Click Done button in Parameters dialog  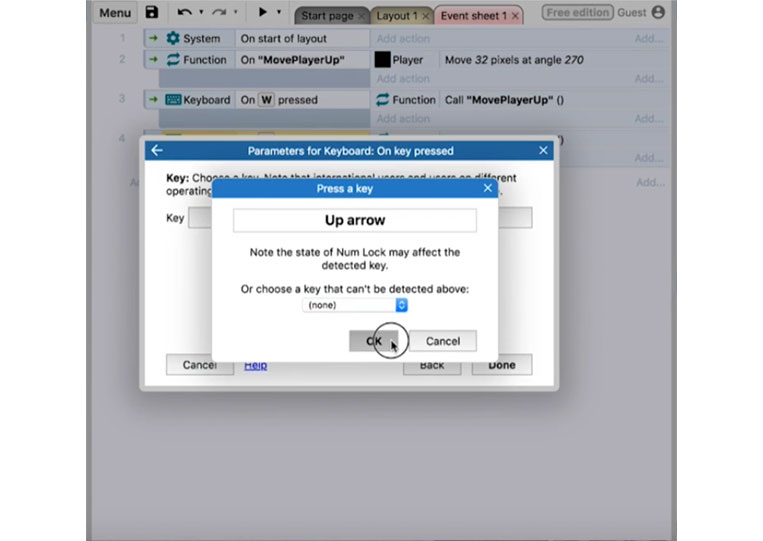(502, 365)
